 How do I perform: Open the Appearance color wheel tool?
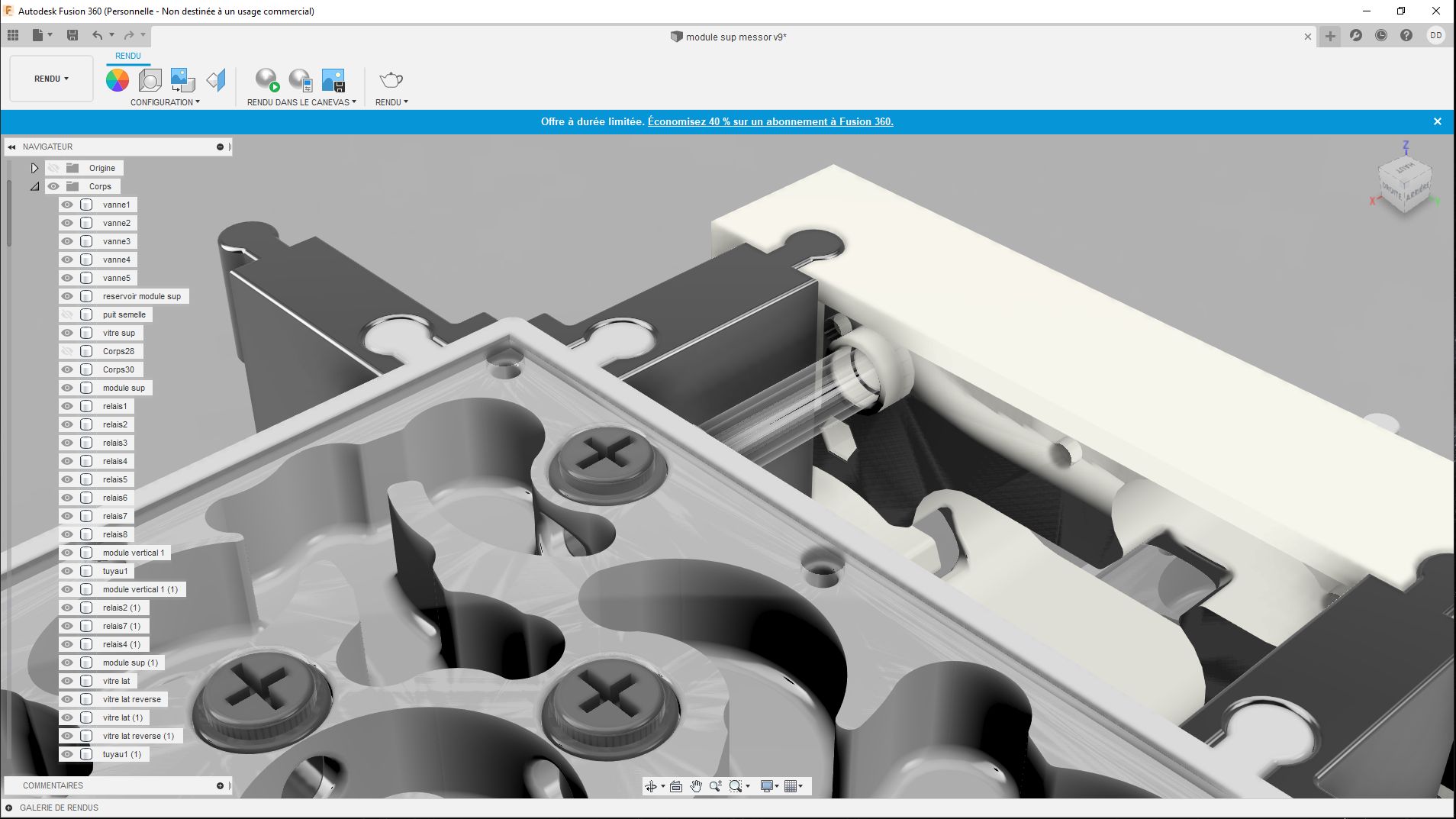click(x=118, y=80)
